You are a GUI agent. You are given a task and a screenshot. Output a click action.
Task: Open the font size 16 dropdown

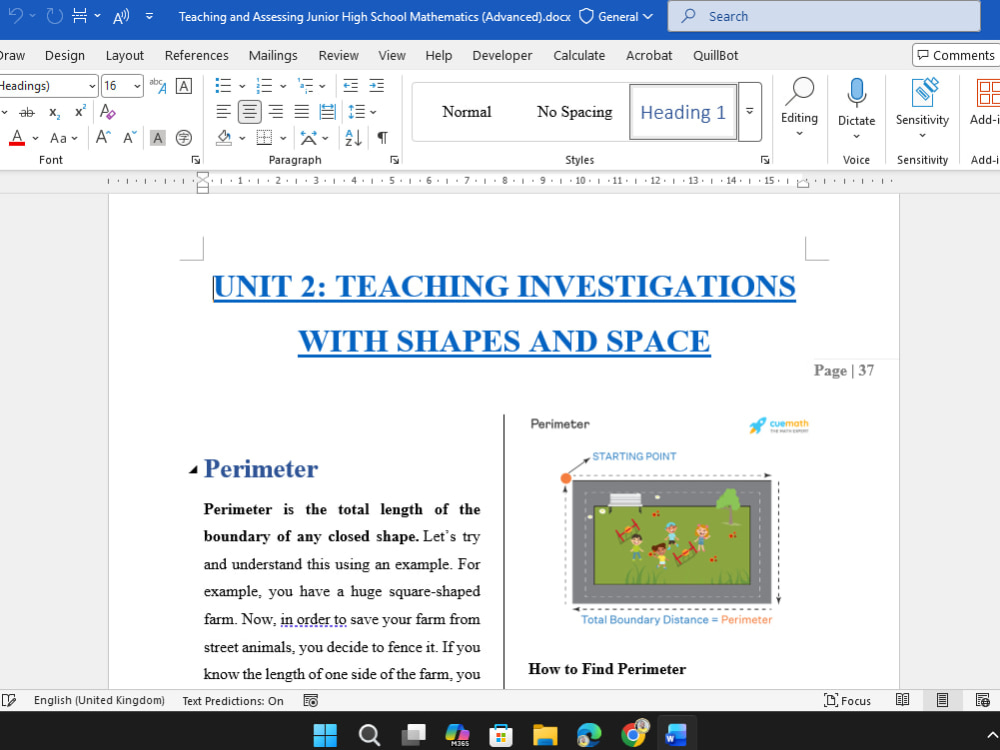pyautogui.click(x=137, y=85)
